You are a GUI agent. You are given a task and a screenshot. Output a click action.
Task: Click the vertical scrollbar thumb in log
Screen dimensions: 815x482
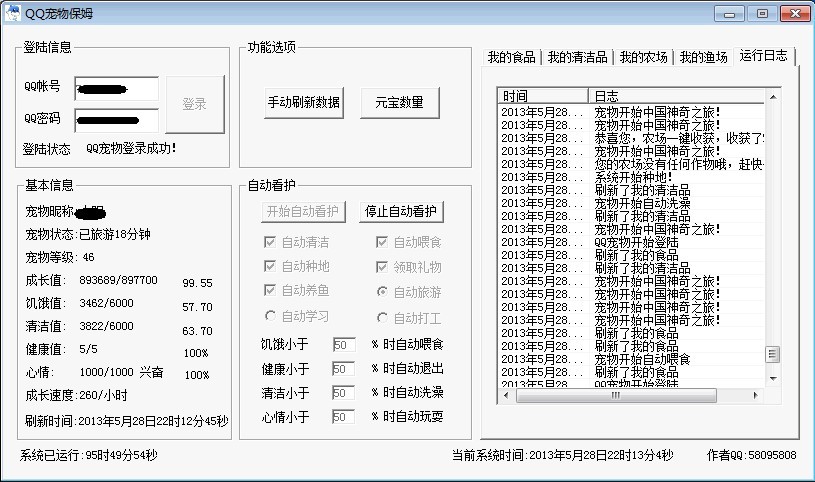773,354
